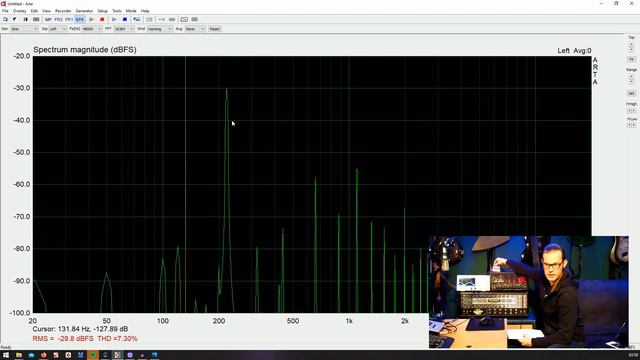Stop the generator with blue square
Viewport: 640px width, 360px height.
click(x=125, y=20)
